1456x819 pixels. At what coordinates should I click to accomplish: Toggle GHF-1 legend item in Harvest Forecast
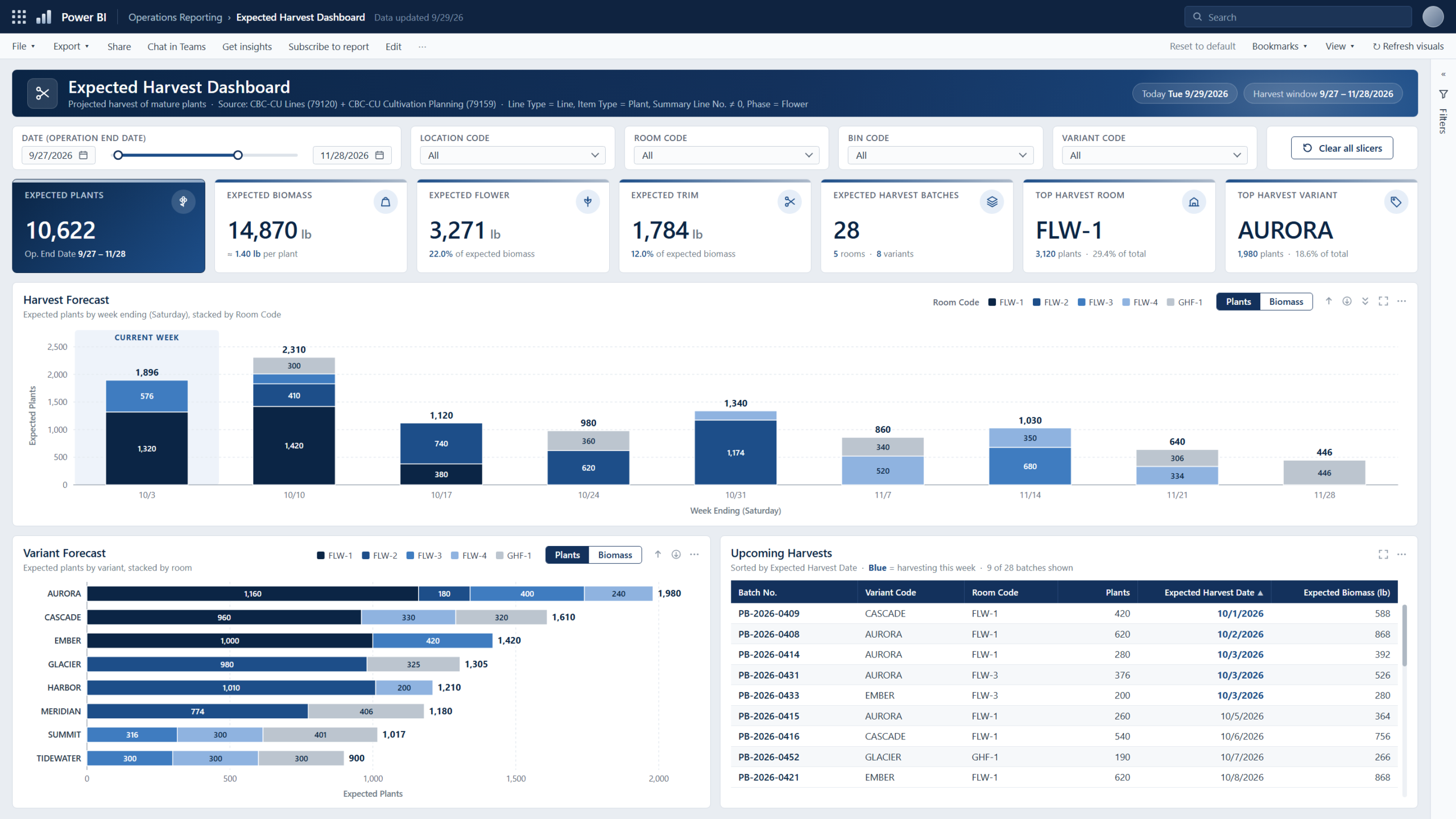1184,302
